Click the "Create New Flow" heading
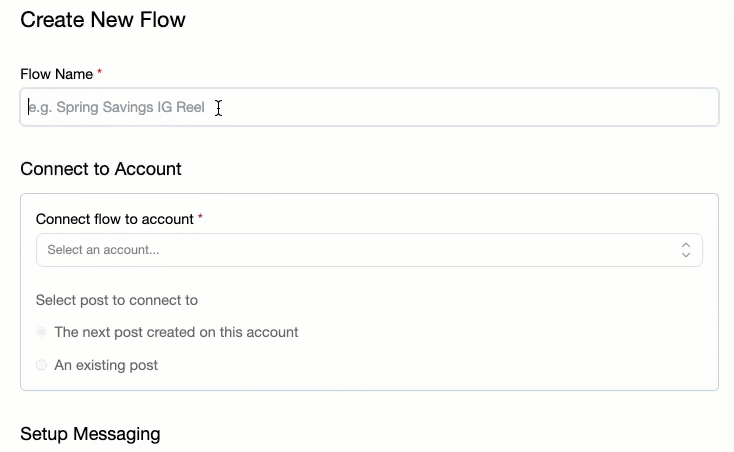Viewport: 734px width, 452px height. point(103,20)
